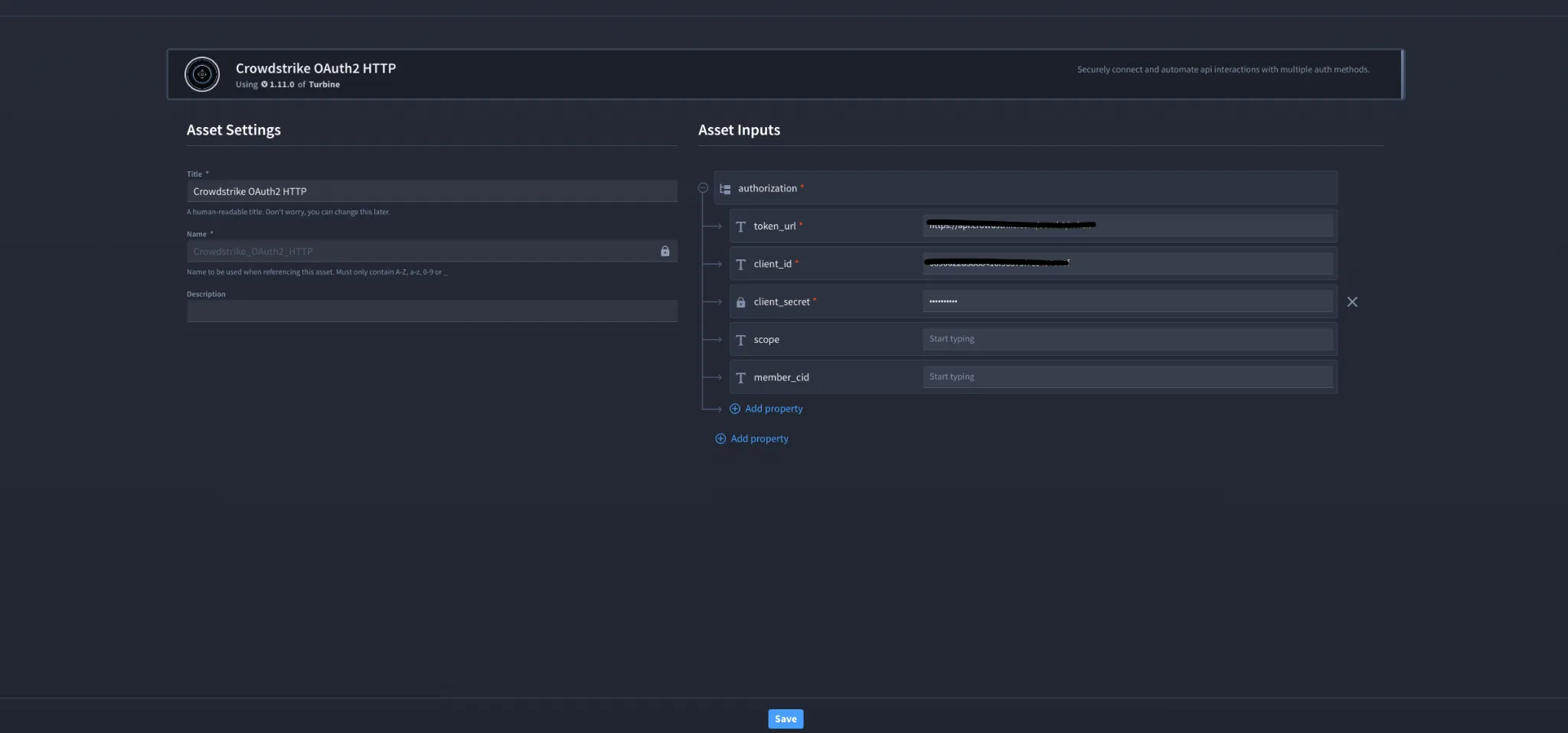Click the text type icon beside member_cid
This screenshot has width=1568, height=733.
pyautogui.click(x=740, y=377)
